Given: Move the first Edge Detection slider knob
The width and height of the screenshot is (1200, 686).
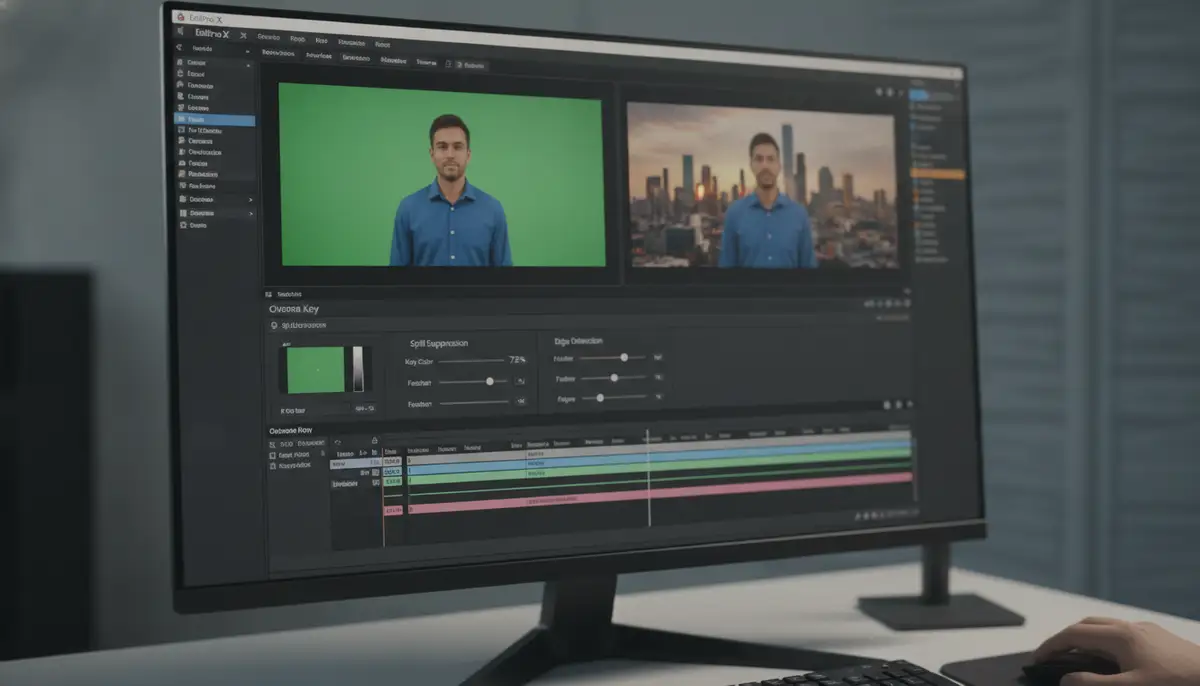Looking at the screenshot, I should coord(624,357).
